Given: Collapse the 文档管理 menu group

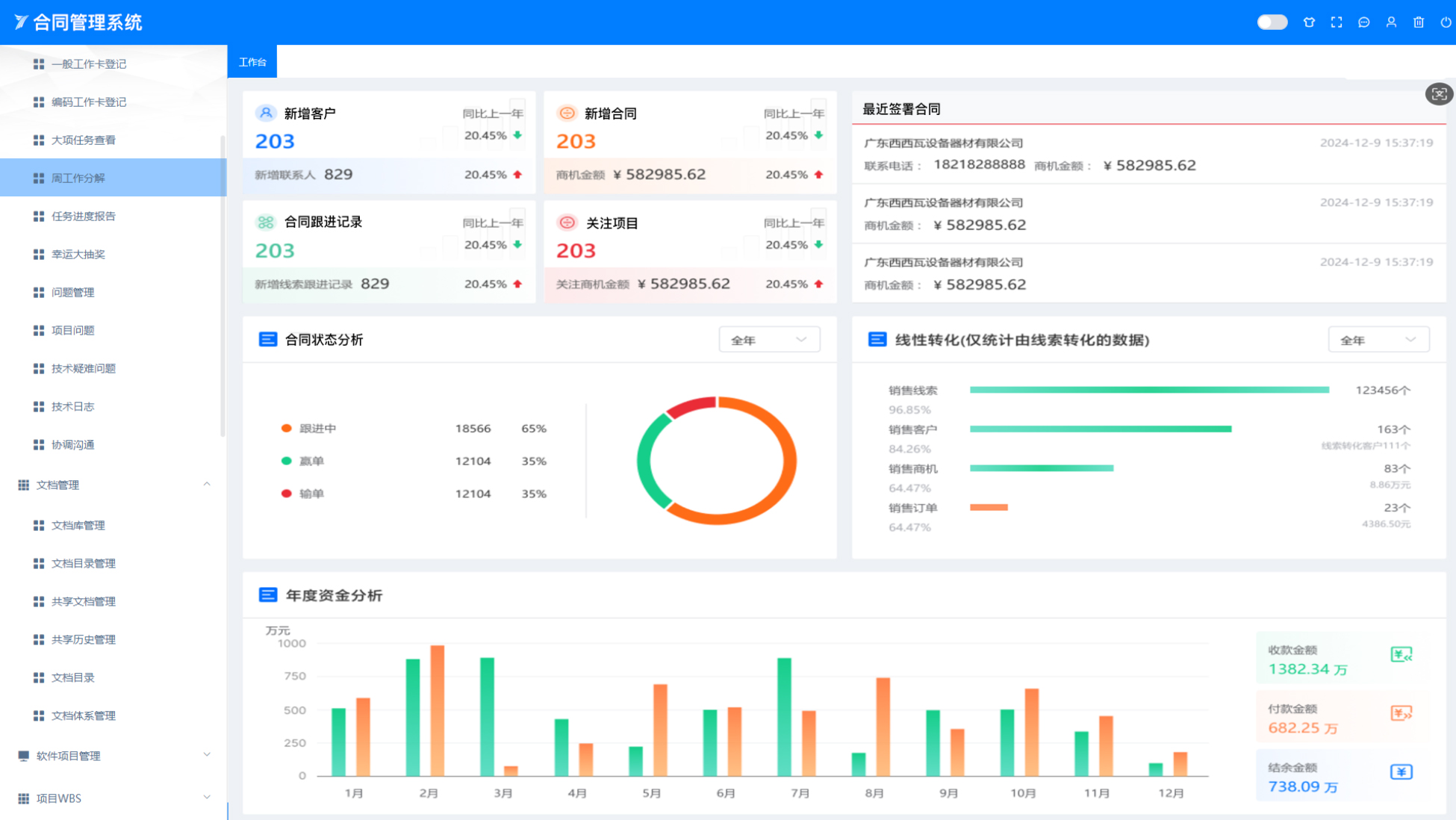Looking at the screenshot, I should (x=113, y=485).
